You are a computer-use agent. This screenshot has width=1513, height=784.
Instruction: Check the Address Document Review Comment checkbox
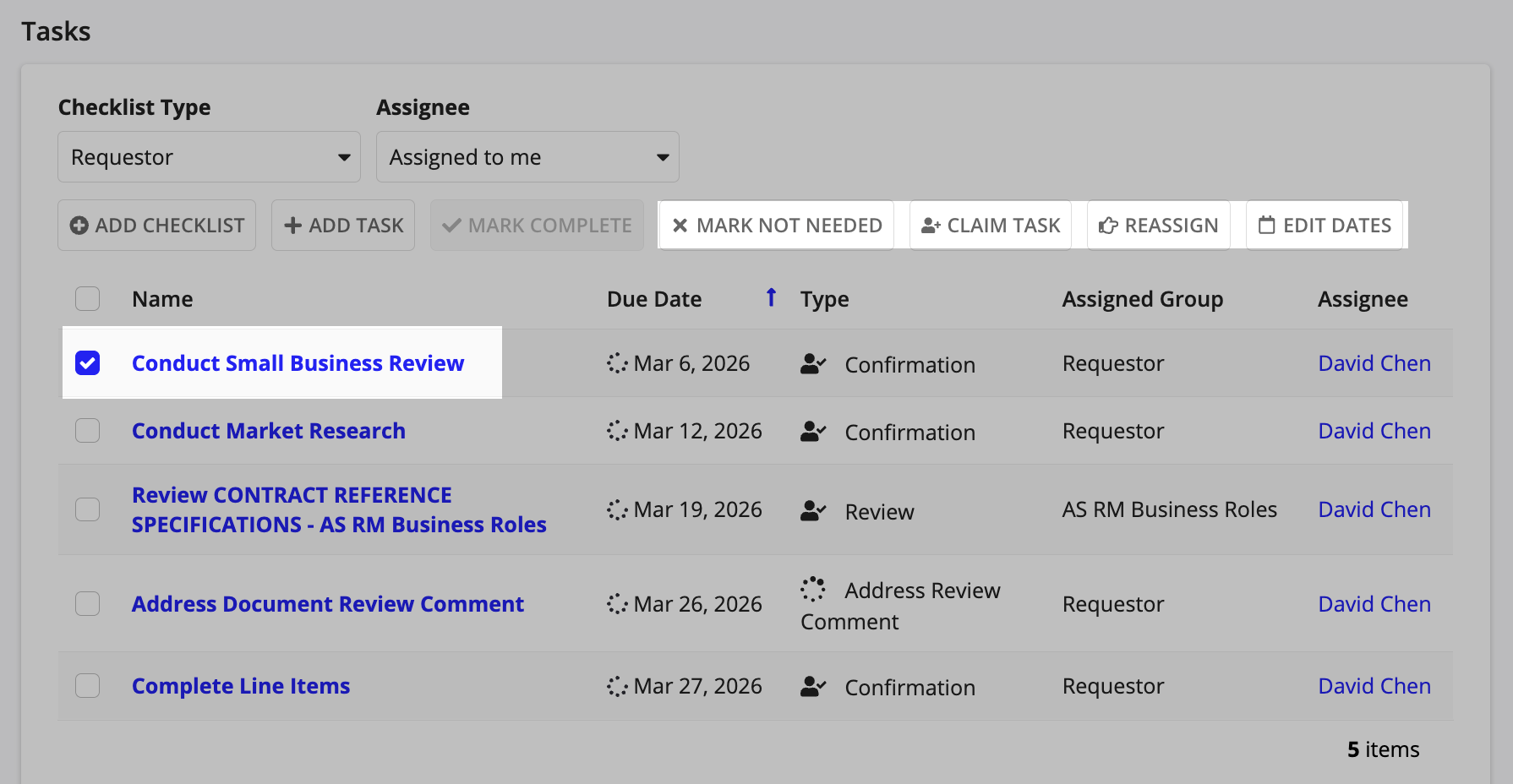pos(87,603)
